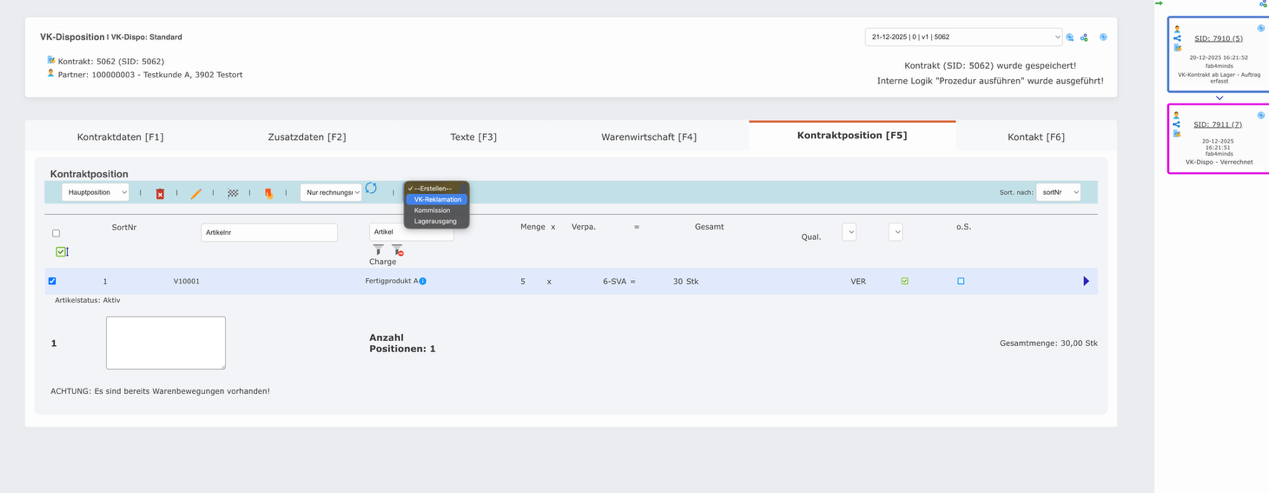Click the empty text area below the table
The height and width of the screenshot is (493, 1269).
166,343
